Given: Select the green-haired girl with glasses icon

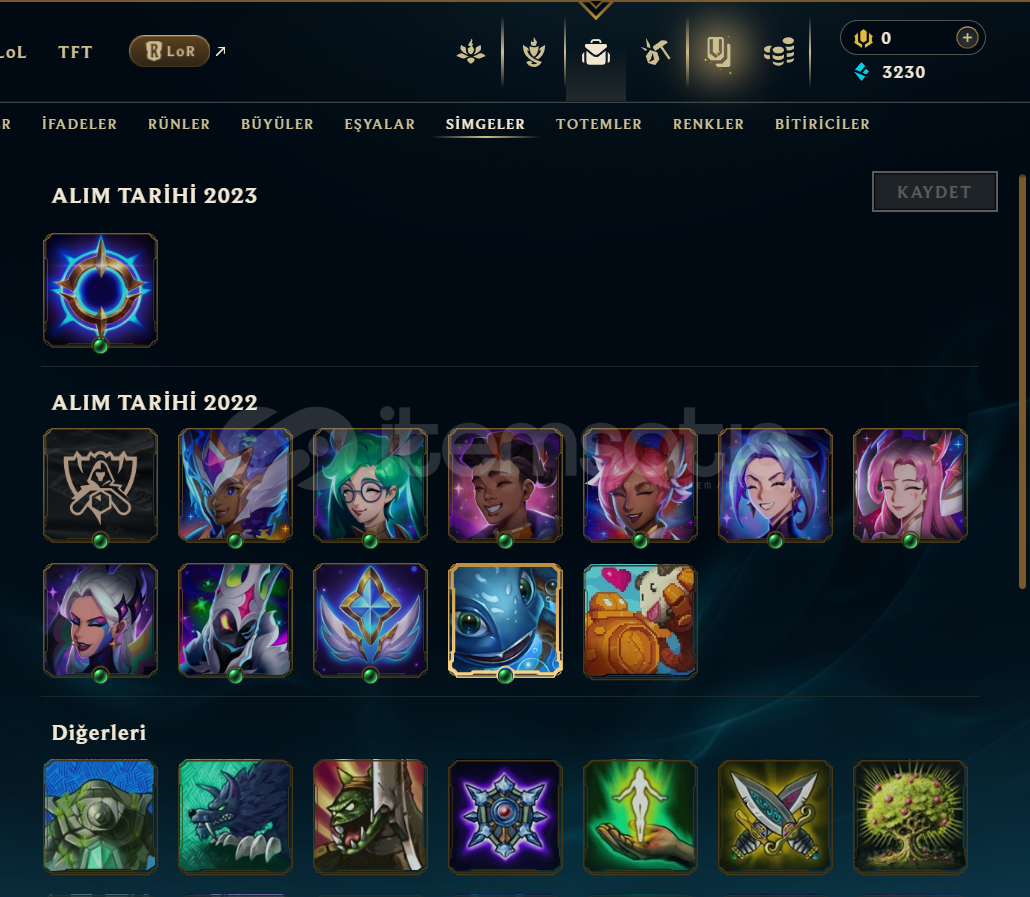Looking at the screenshot, I should [x=370, y=485].
